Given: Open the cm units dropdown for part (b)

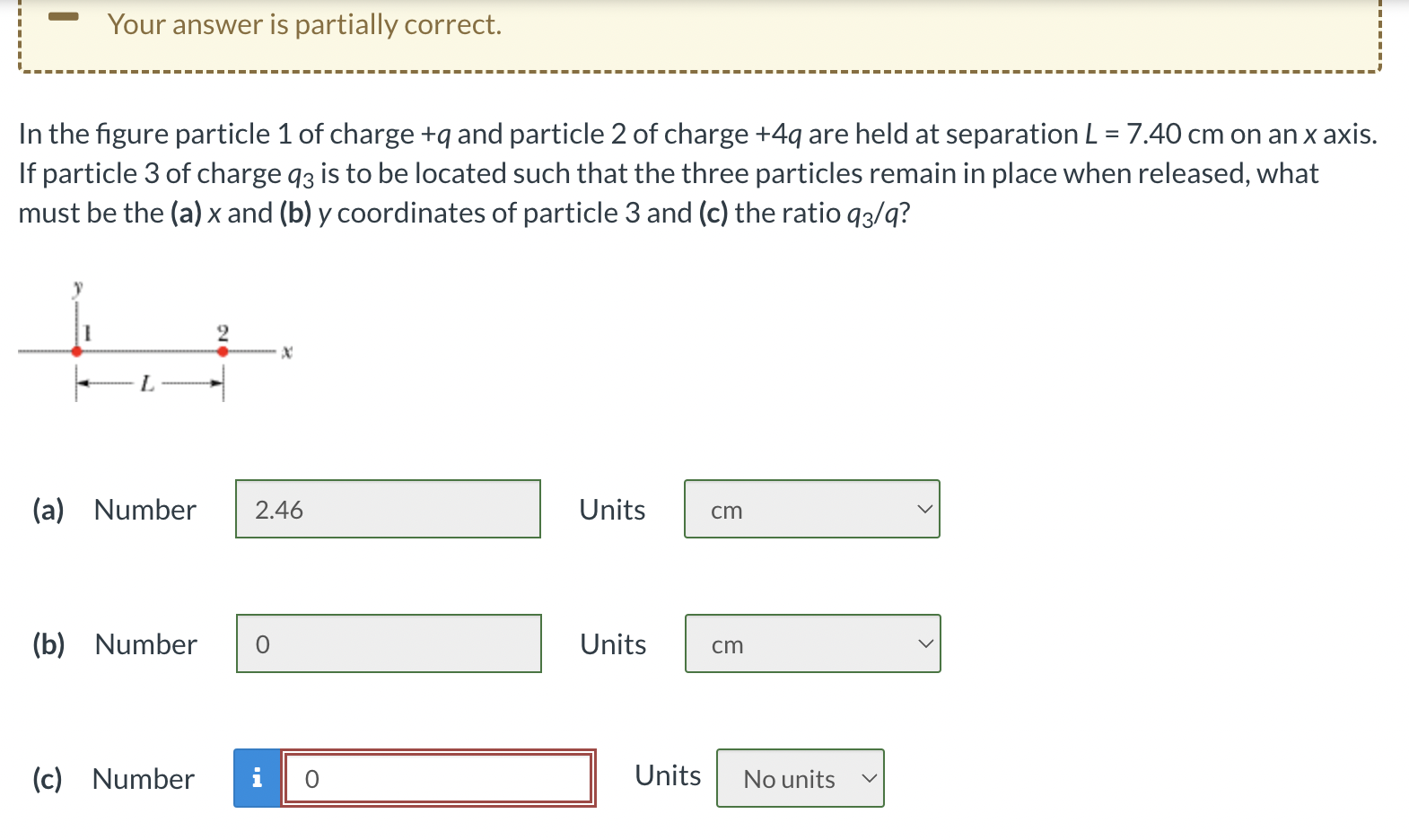Looking at the screenshot, I should [x=810, y=643].
